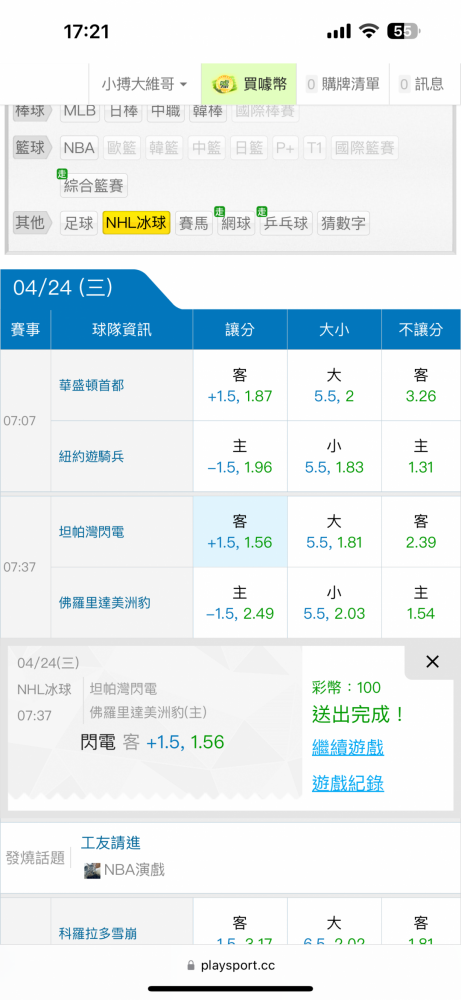The height and width of the screenshot is (1000, 461).
Task: Open the 工友請進 hot topic link
Action: pyautogui.click(x=111, y=842)
